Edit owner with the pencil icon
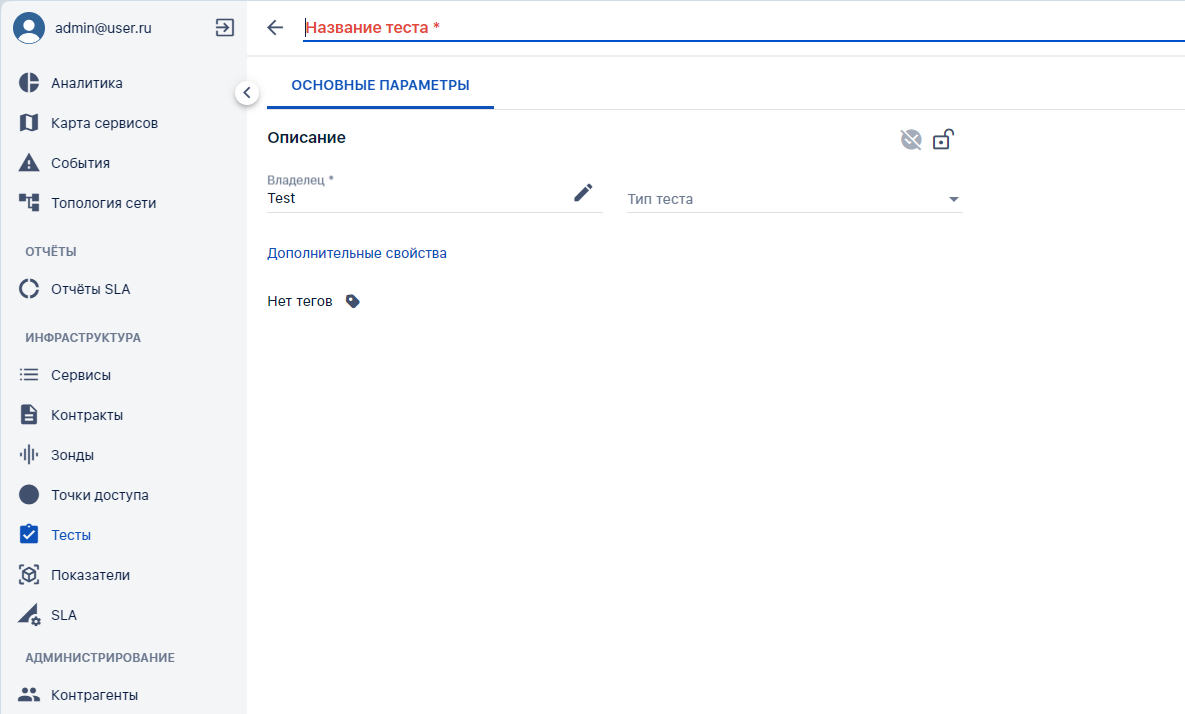This screenshot has width=1185, height=714. (x=583, y=193)
